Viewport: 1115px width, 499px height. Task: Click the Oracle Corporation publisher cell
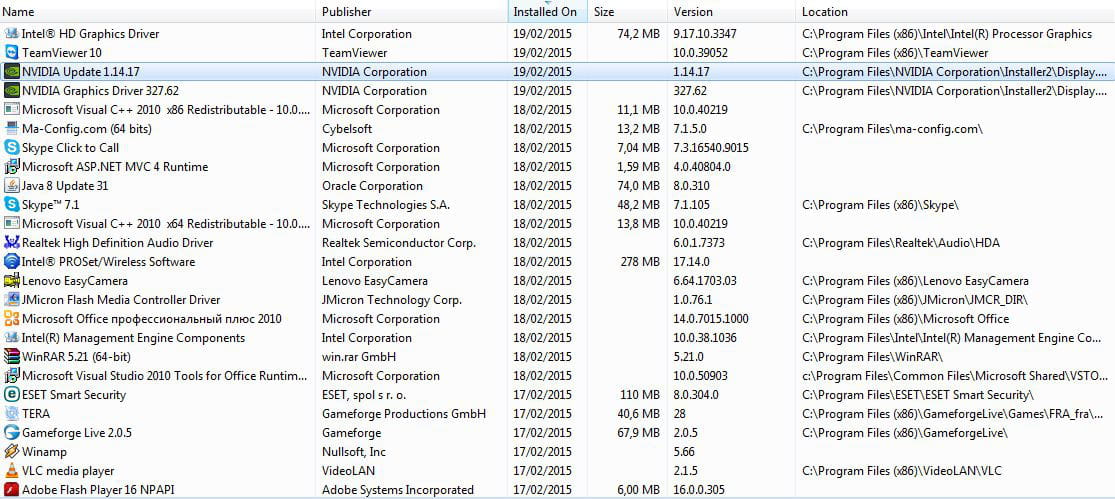[372, 186]
